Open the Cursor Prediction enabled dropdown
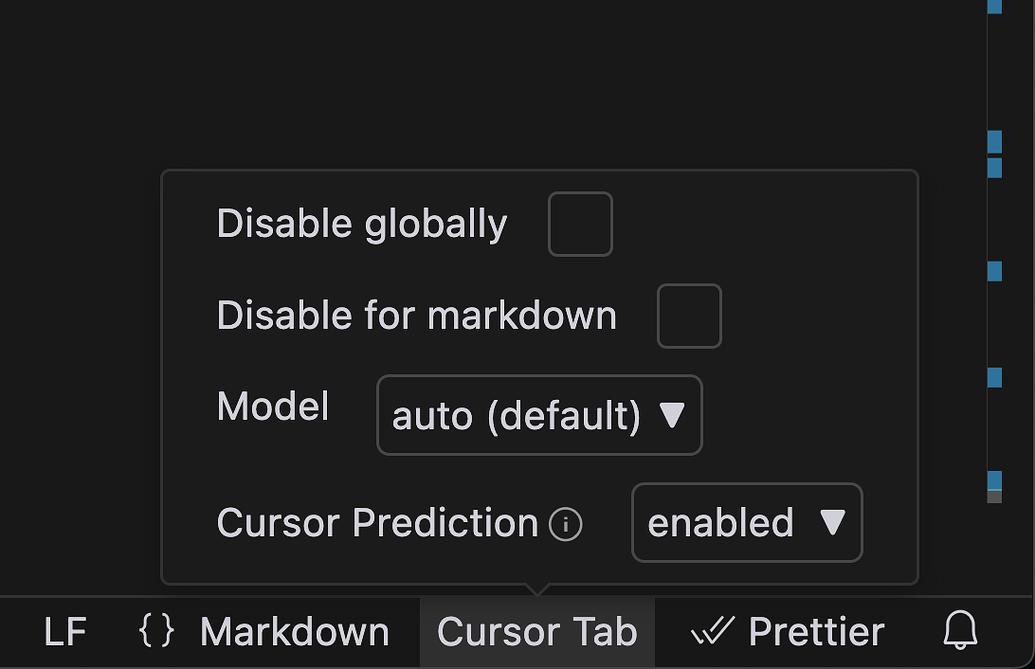 [x=747, y=523]
